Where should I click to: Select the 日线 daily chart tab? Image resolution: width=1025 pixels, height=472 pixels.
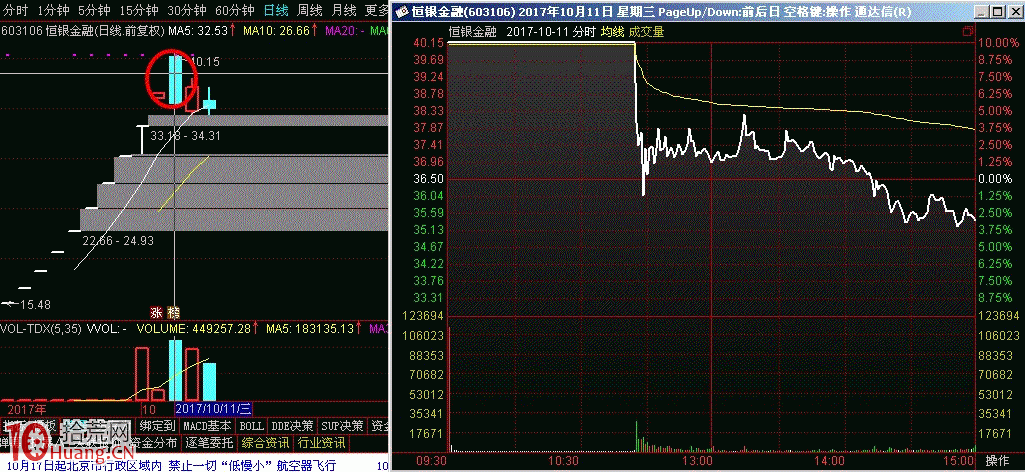[x=277, y=10]
